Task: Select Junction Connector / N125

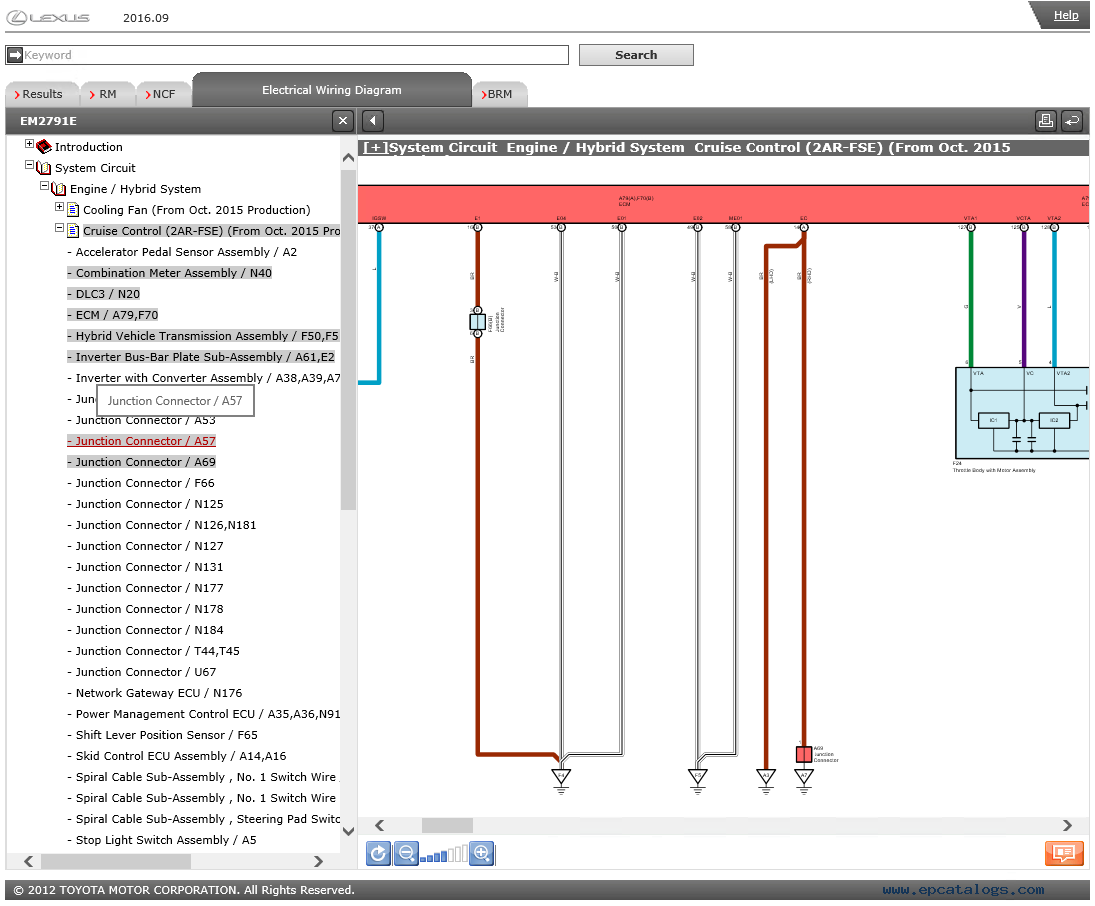Action: [149, 504]
